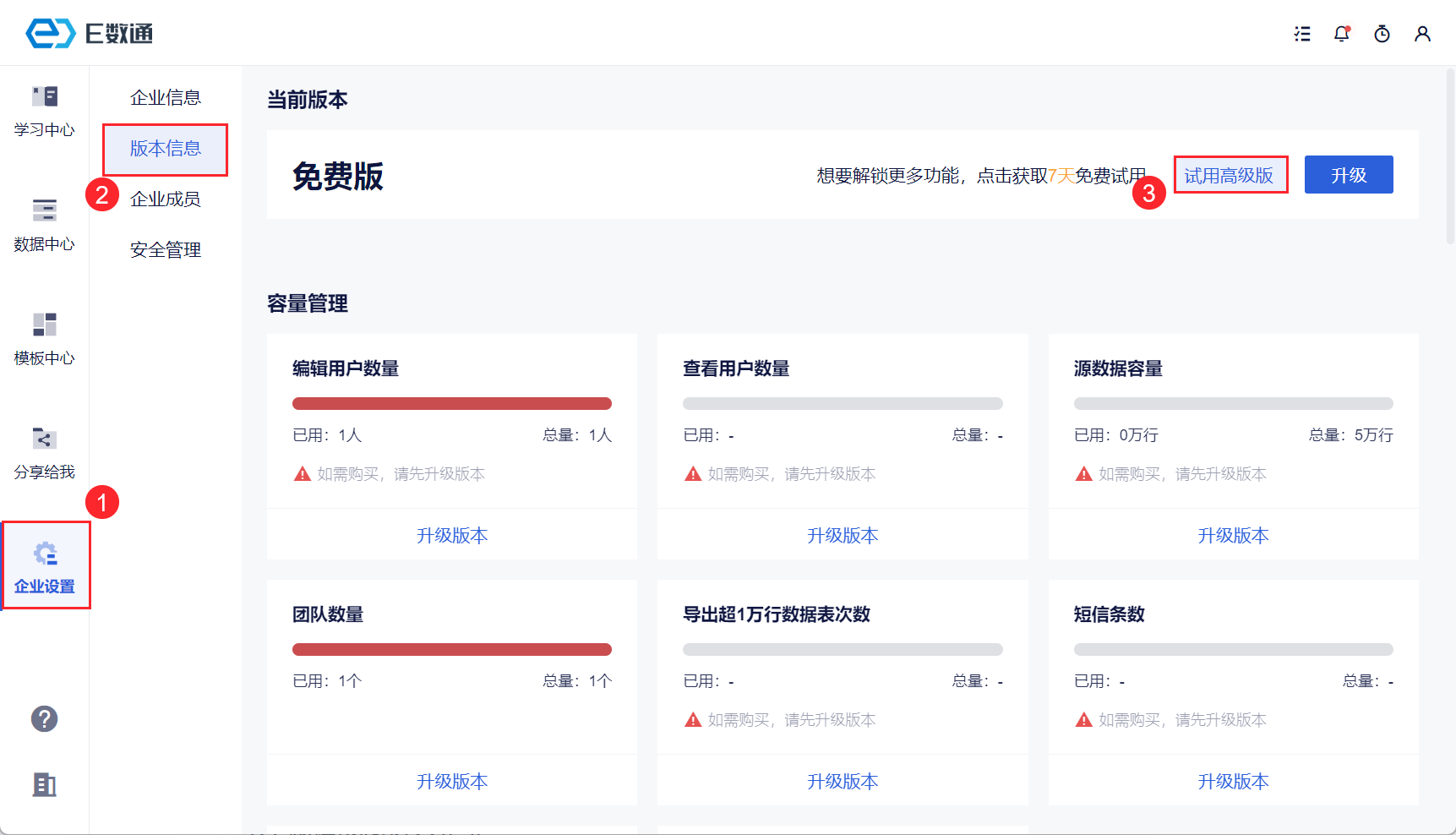This screenshot has width=1456, height=835.
Task: Click the stopwatch timer icon
Action: coord(1382,34)
